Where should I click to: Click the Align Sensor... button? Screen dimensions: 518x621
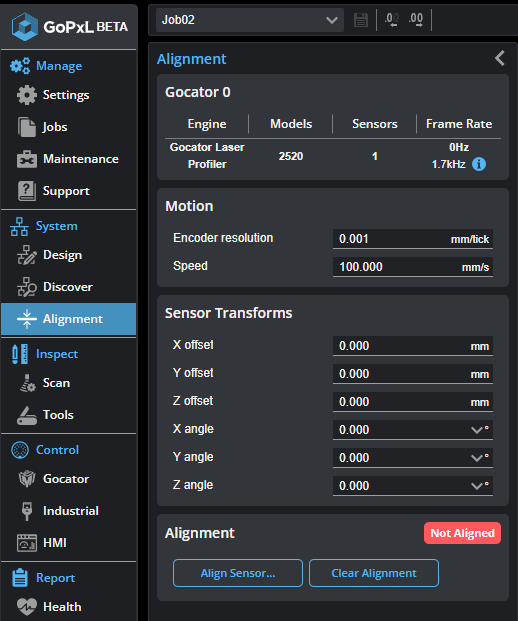click(238, 573)
